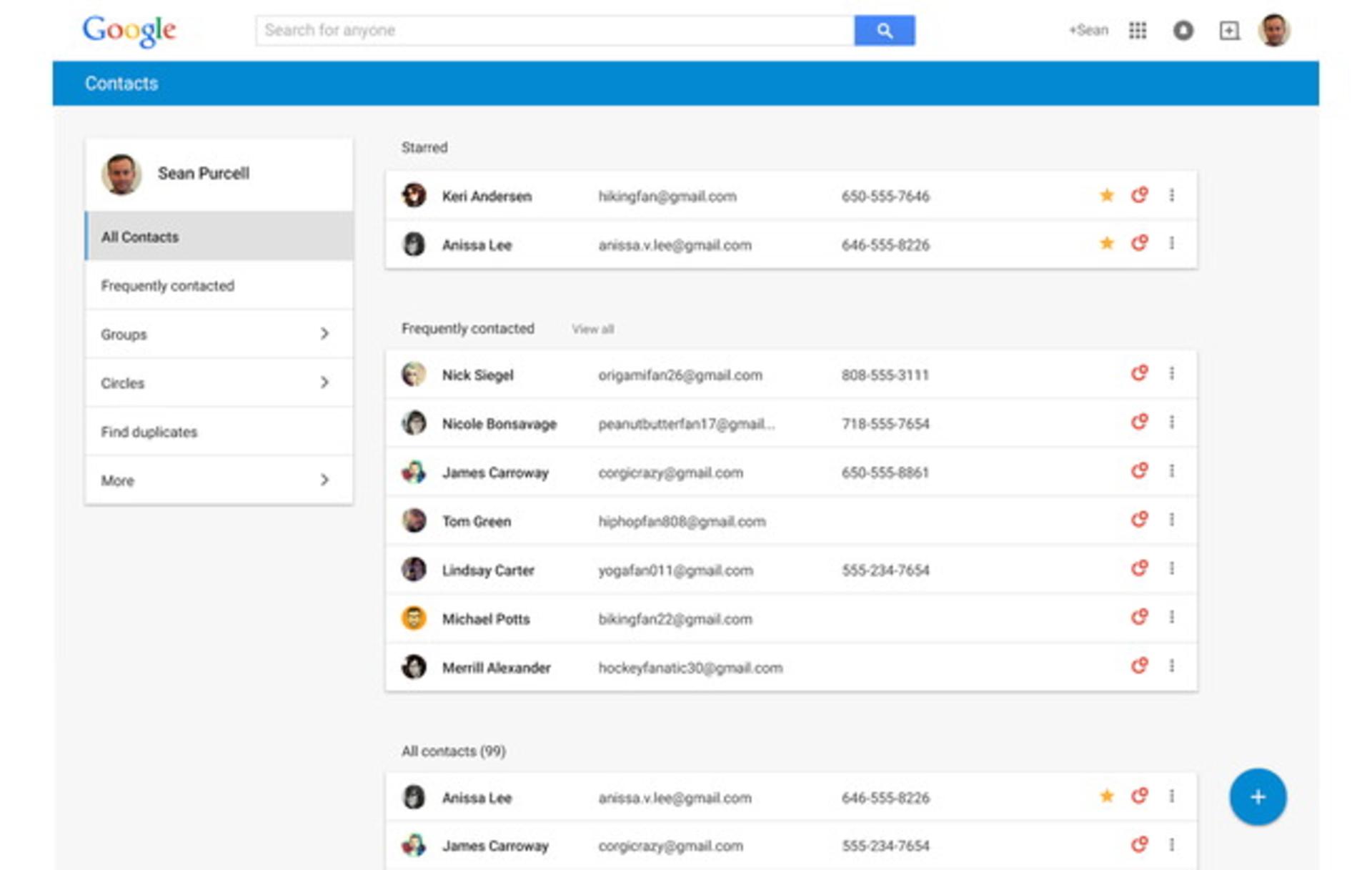Select Find duplicates in sidebar

pos(219,431)
